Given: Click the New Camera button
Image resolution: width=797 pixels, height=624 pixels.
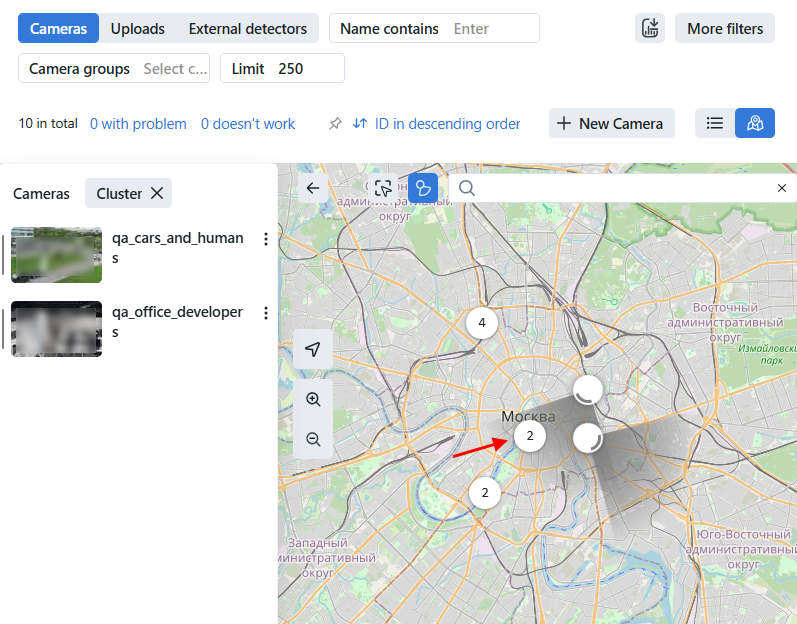Looking at the screenshot, I should [611, 123].
